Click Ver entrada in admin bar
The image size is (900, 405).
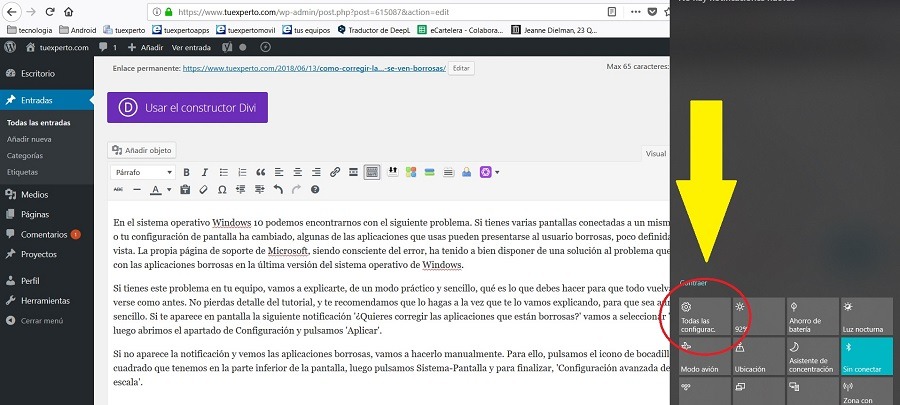pos(191,48)
